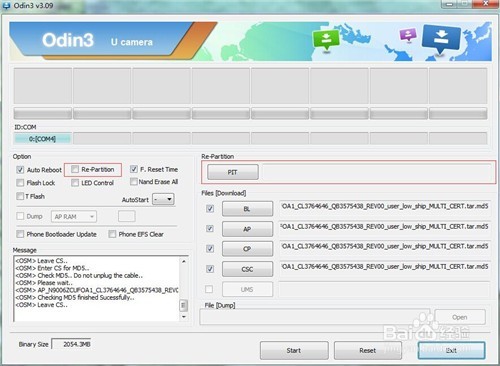
Task: Toggle the LED Control checkbox
Action: (x=75, y=183)
